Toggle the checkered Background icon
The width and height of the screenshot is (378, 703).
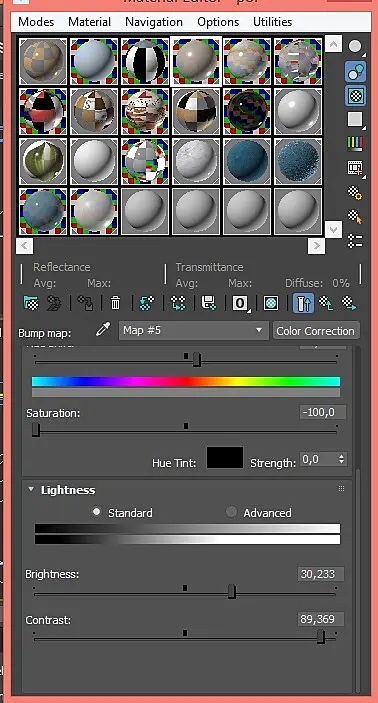point(356,95)
